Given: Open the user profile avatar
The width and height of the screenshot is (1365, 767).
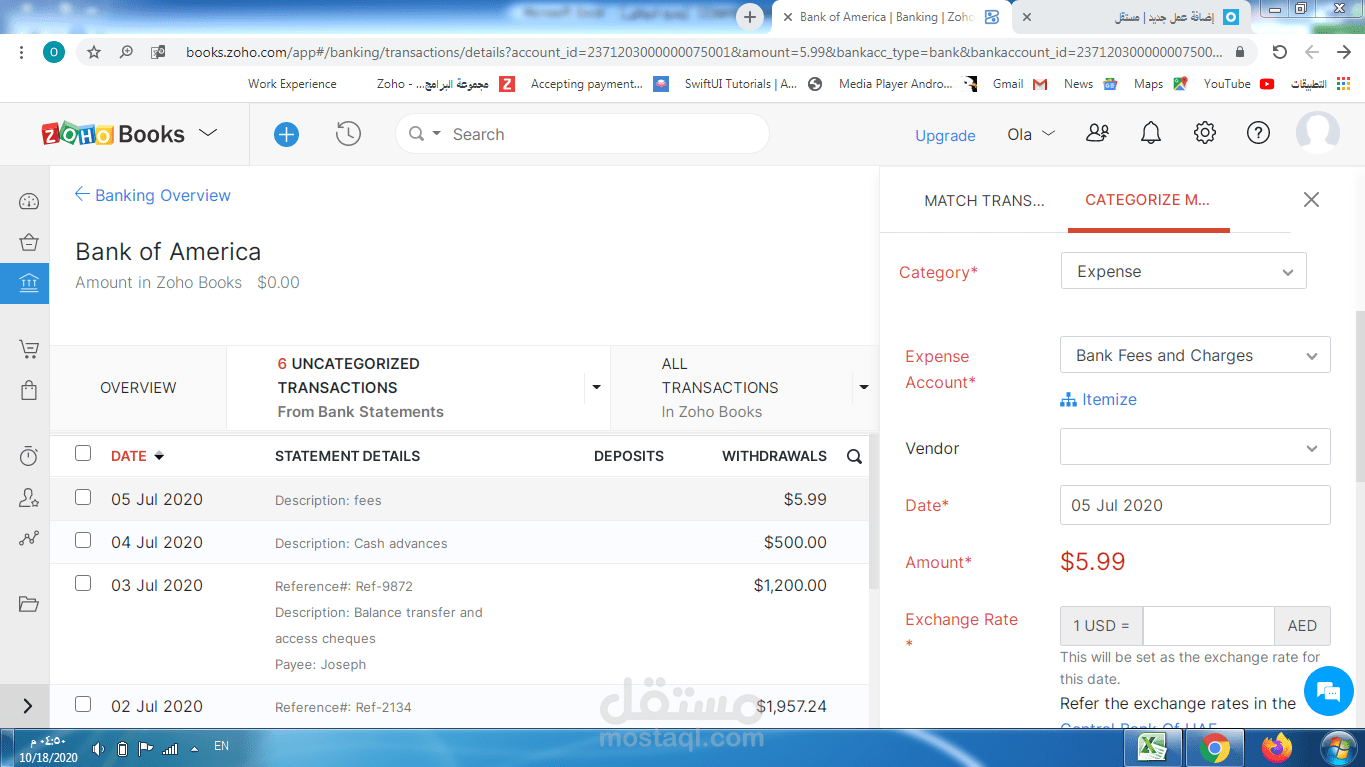Looking at the screenshot, I should click(x=1317, y=133).
